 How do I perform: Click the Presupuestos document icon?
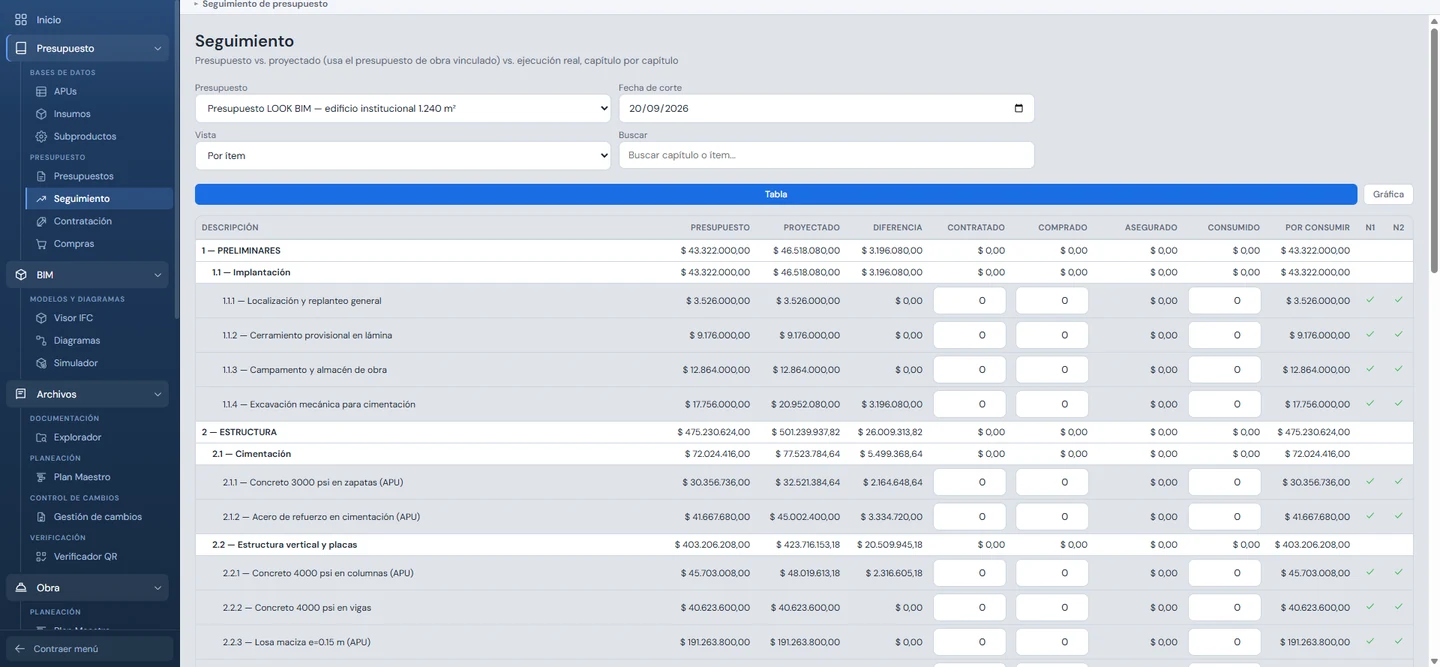pyautogui.click(x=41, y=176)
